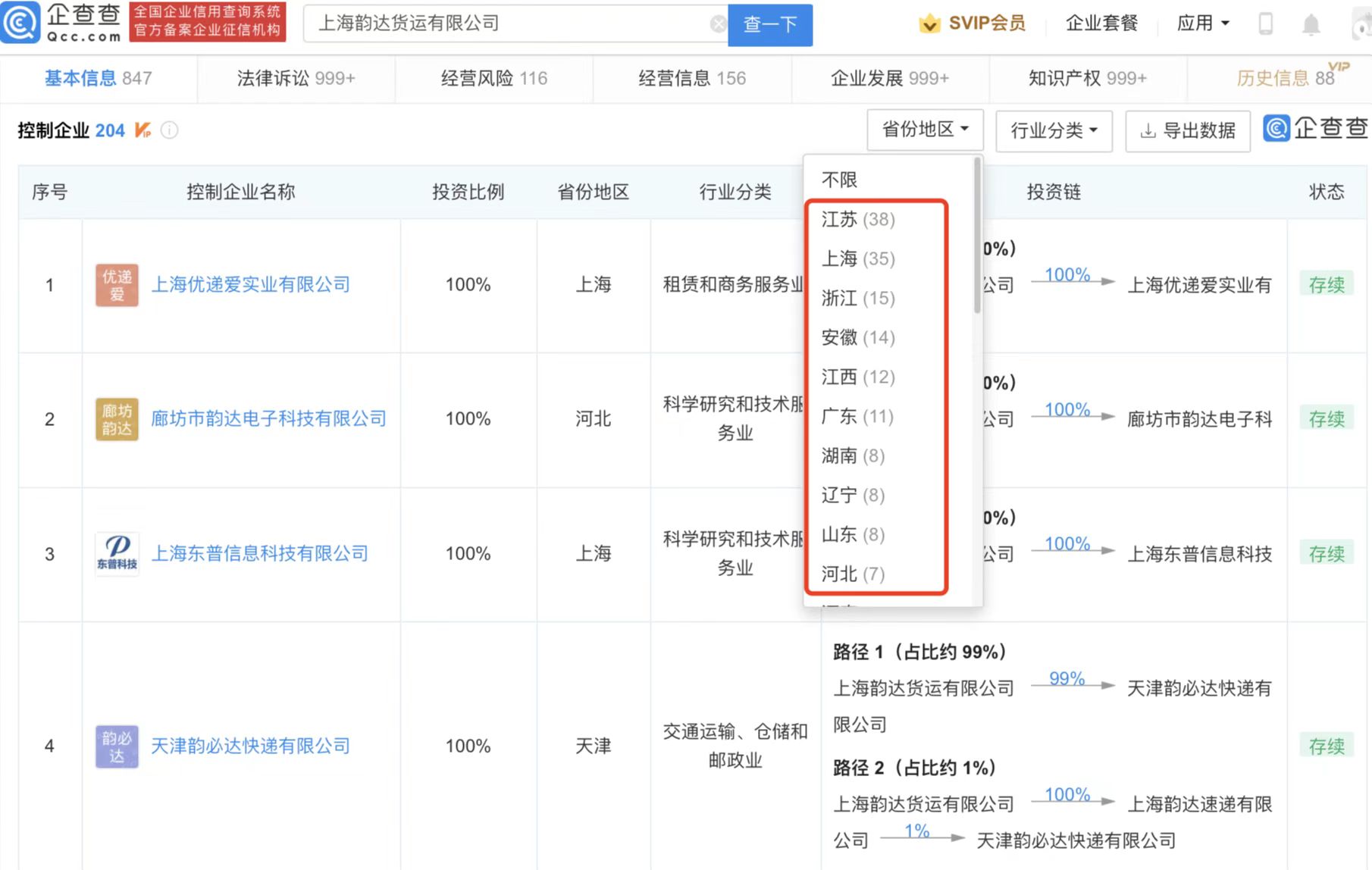Switch to 法律诉讼 999+ tab
The width and height of the screenshot is (1372, 870).
[x=296, y=78]
